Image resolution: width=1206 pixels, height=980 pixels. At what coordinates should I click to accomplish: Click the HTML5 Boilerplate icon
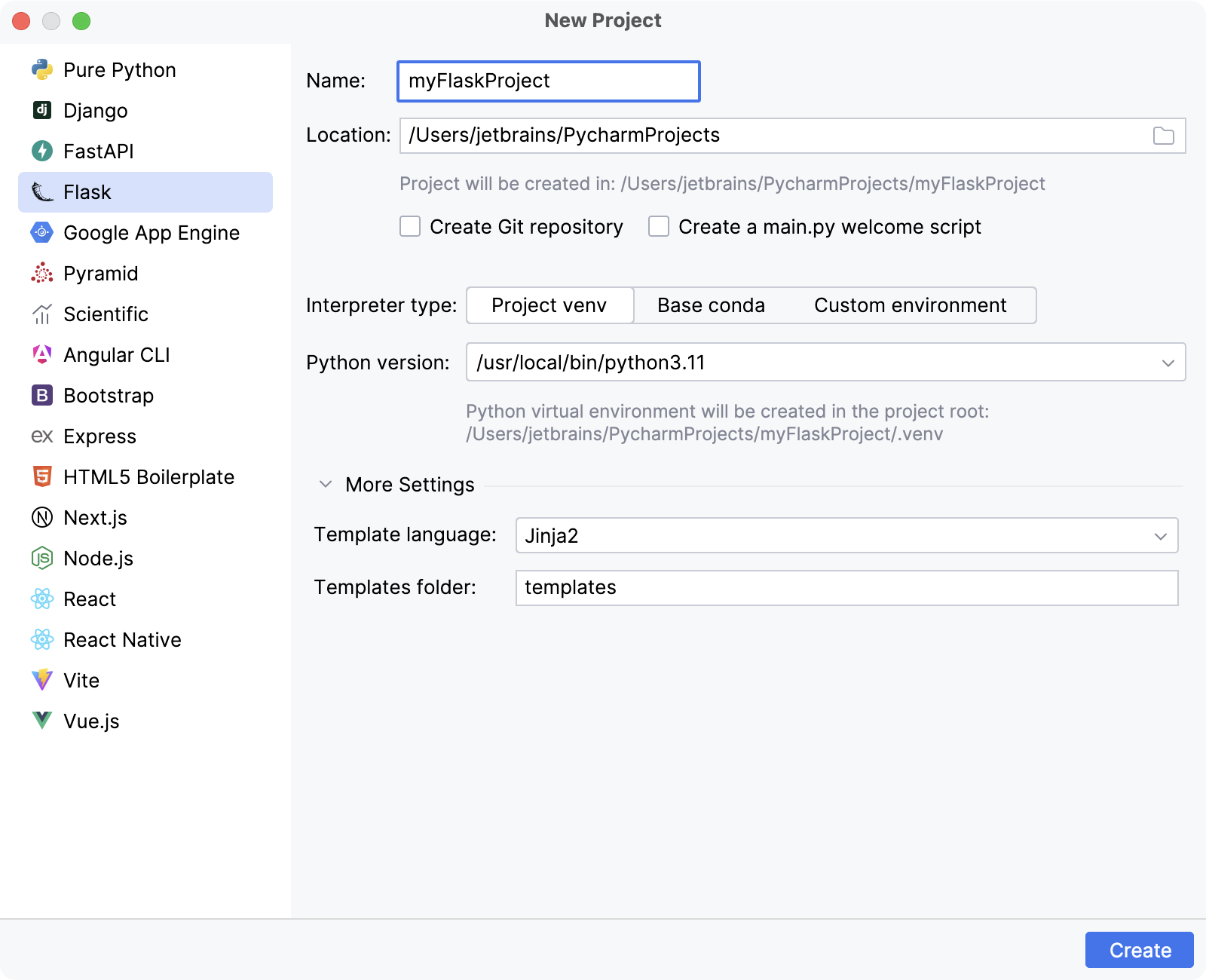42,477
